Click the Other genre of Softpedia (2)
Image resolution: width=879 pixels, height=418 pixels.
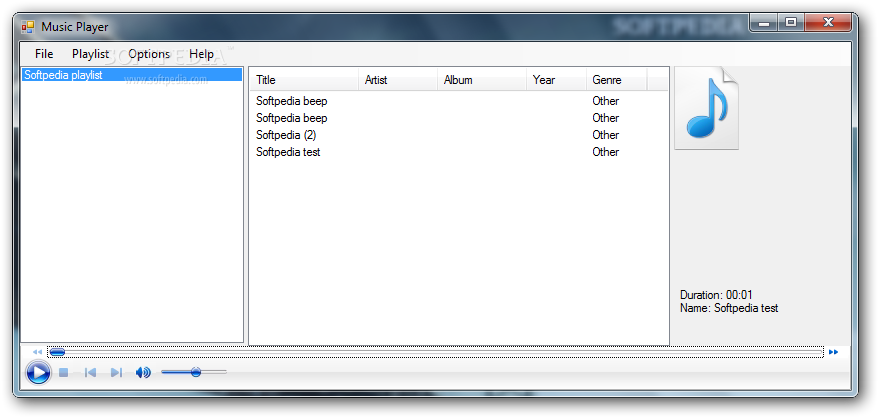[x=605, y=134]
